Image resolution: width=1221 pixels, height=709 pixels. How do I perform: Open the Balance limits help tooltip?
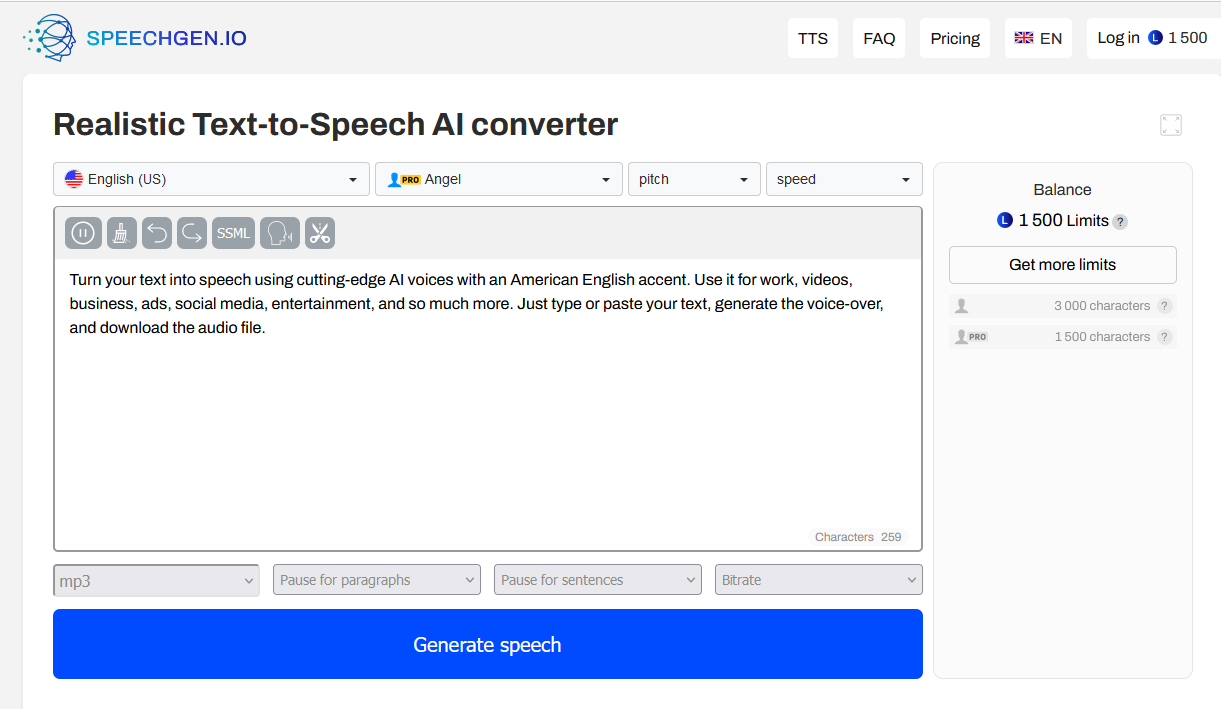coord(1120,222)
